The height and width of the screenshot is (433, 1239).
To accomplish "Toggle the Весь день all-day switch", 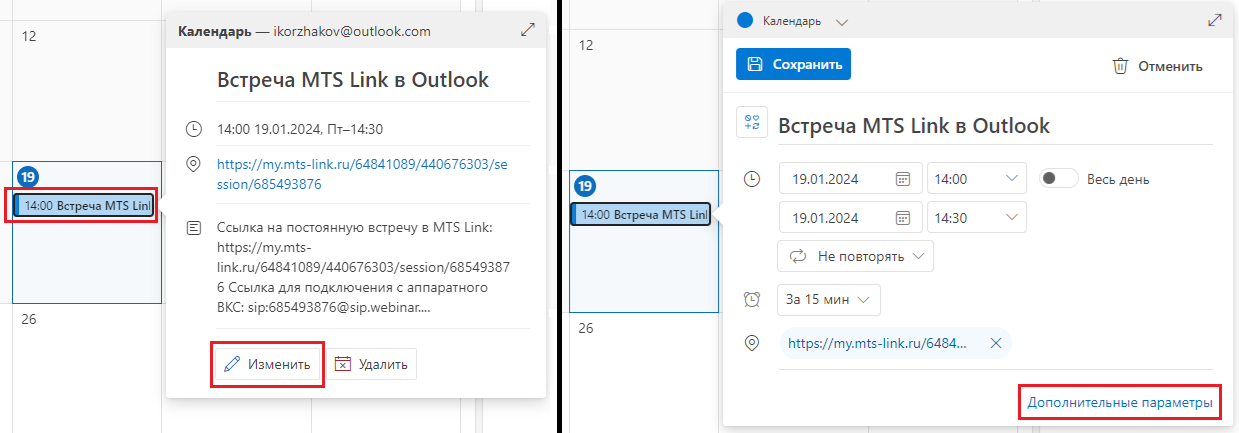I will [1059, 179].
